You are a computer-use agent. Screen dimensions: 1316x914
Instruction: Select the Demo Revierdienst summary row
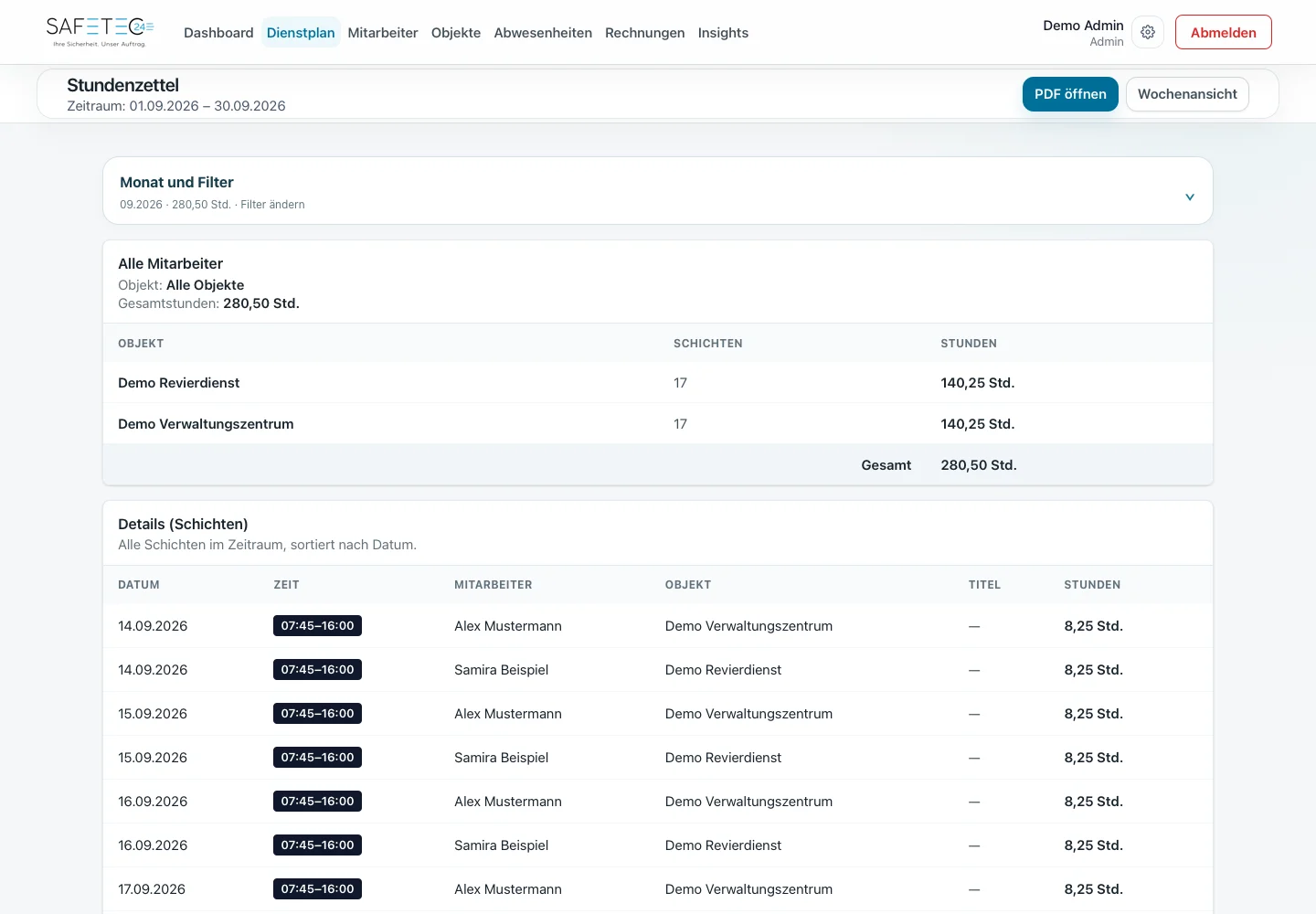point(658,383)
